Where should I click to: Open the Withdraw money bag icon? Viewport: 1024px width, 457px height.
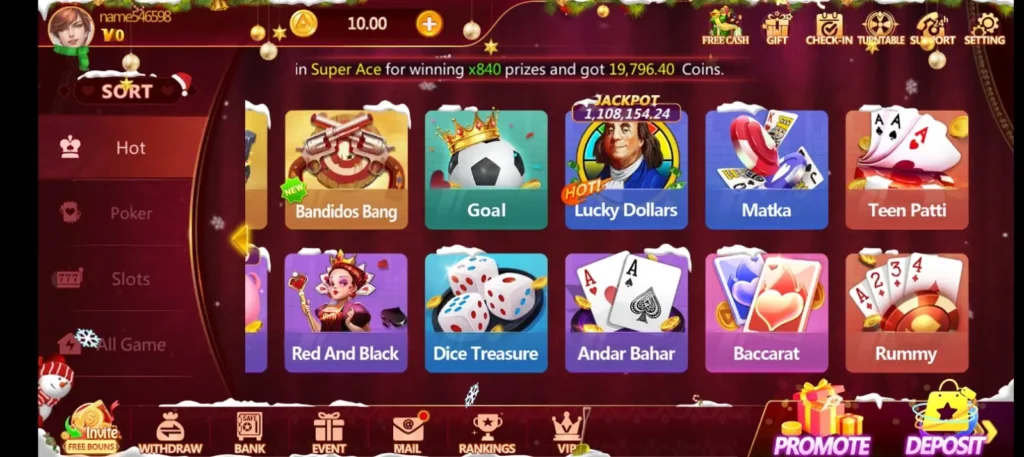point(170,433)
